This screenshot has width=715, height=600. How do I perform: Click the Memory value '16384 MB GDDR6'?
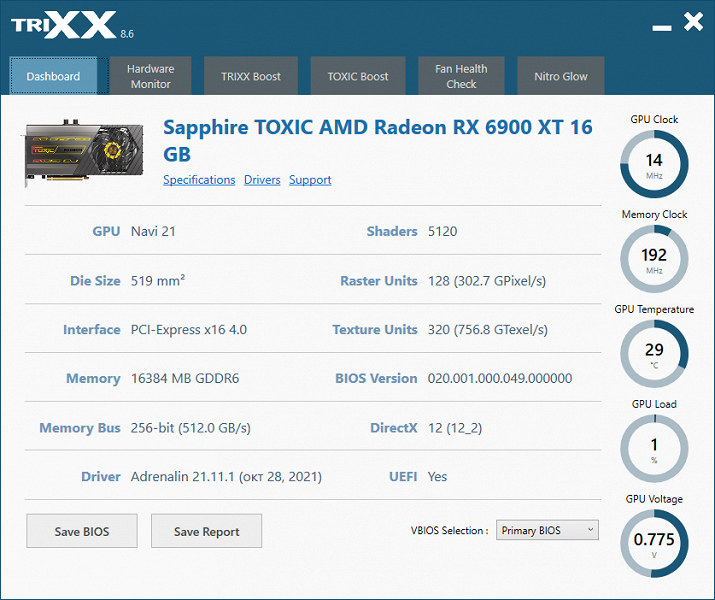(x=185, y=378)
